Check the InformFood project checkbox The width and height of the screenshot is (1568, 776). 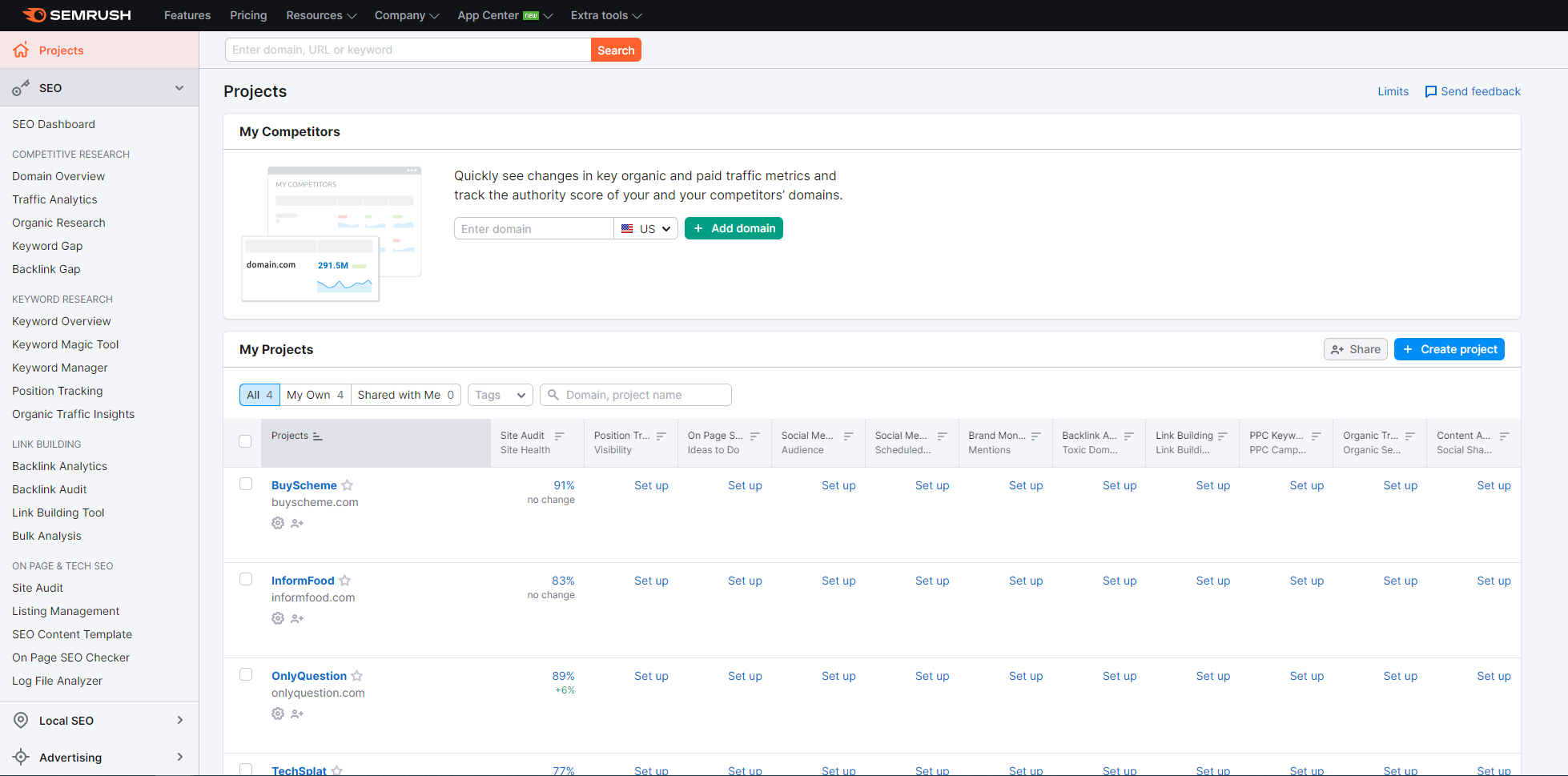click(246, 579)
